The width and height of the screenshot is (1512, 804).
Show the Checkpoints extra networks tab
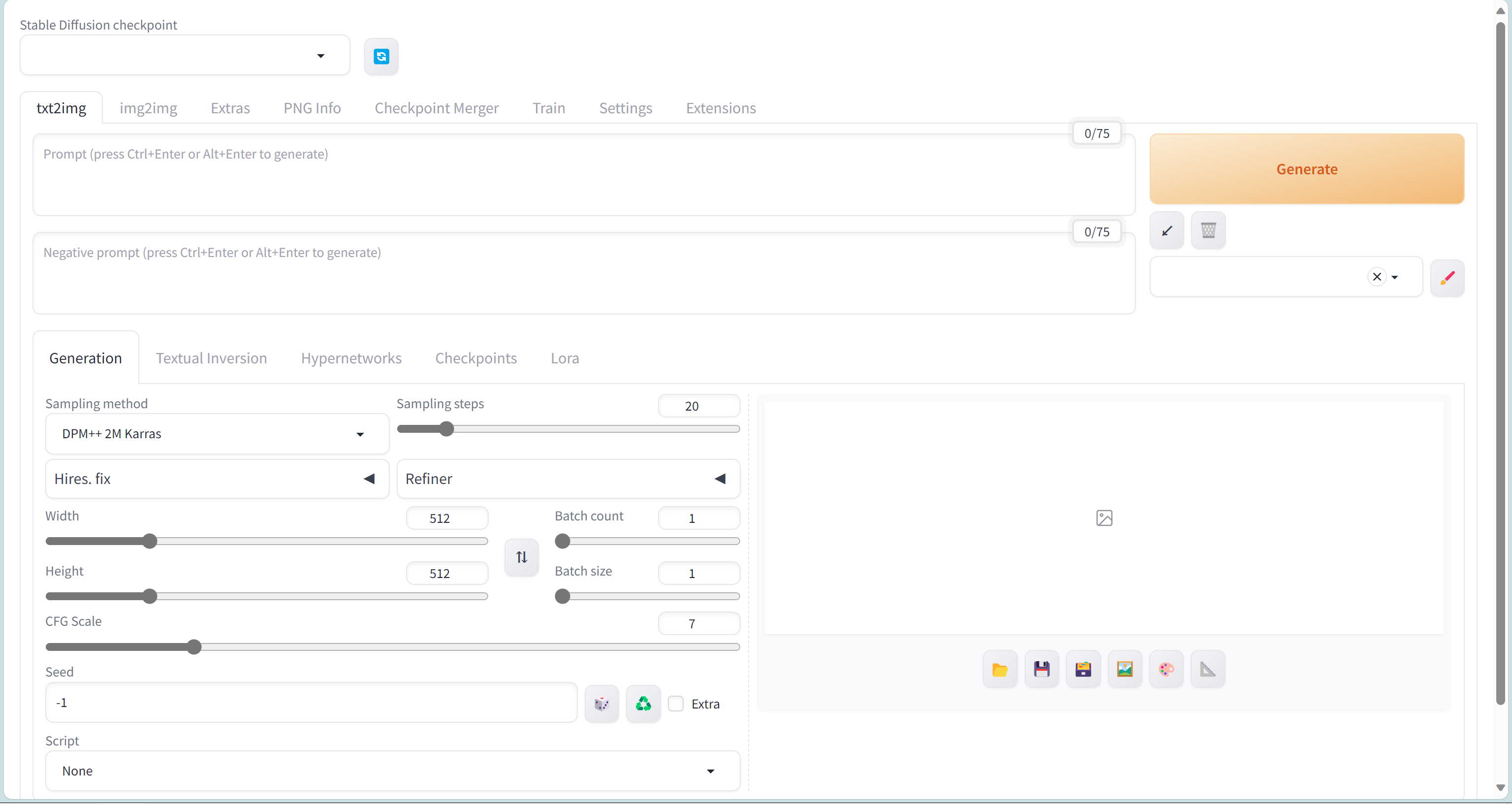click(x=476, y=358)
